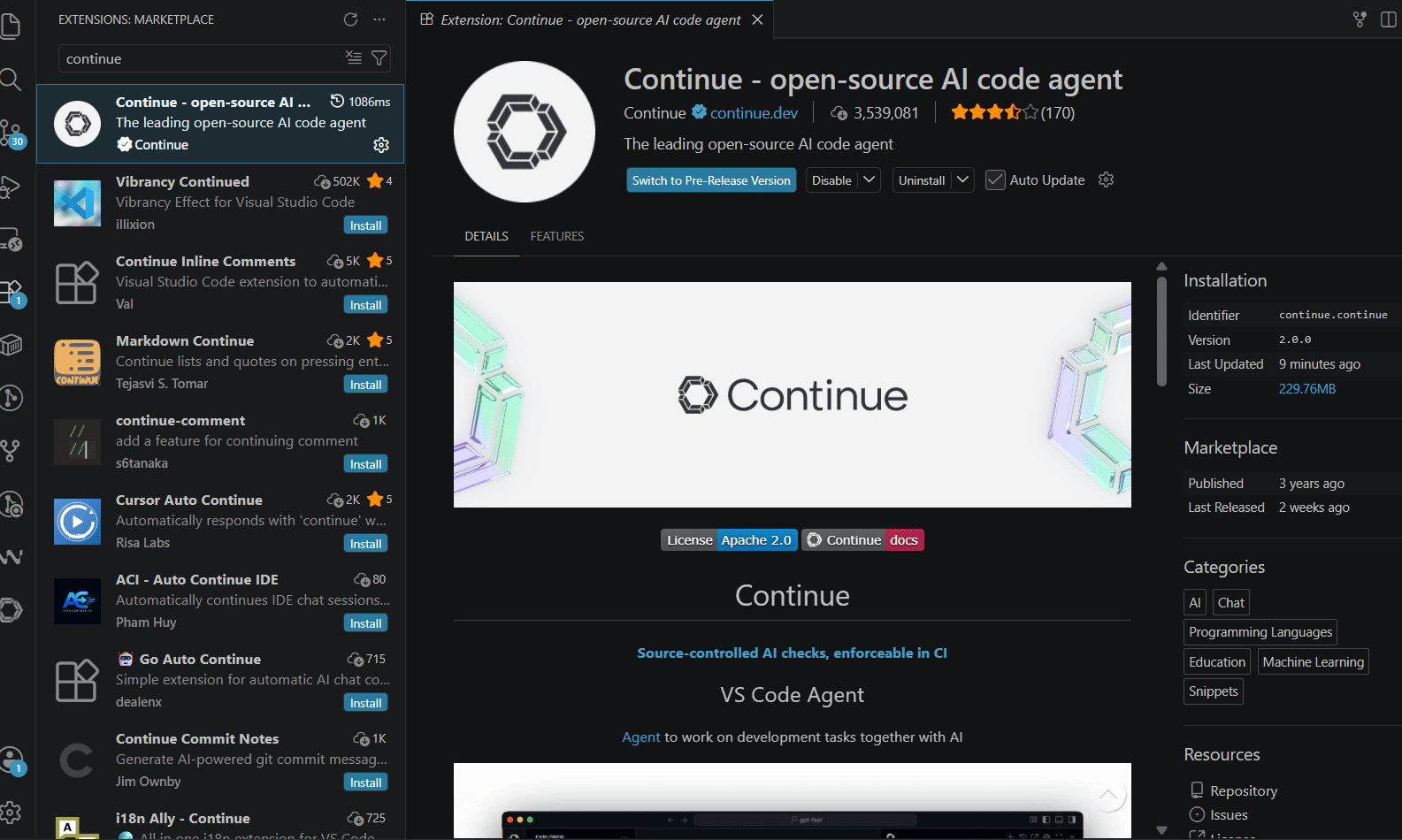Open the Git graph icon in activity bar
Viewport: 1402px width, 840px height.
pos(11,451)
